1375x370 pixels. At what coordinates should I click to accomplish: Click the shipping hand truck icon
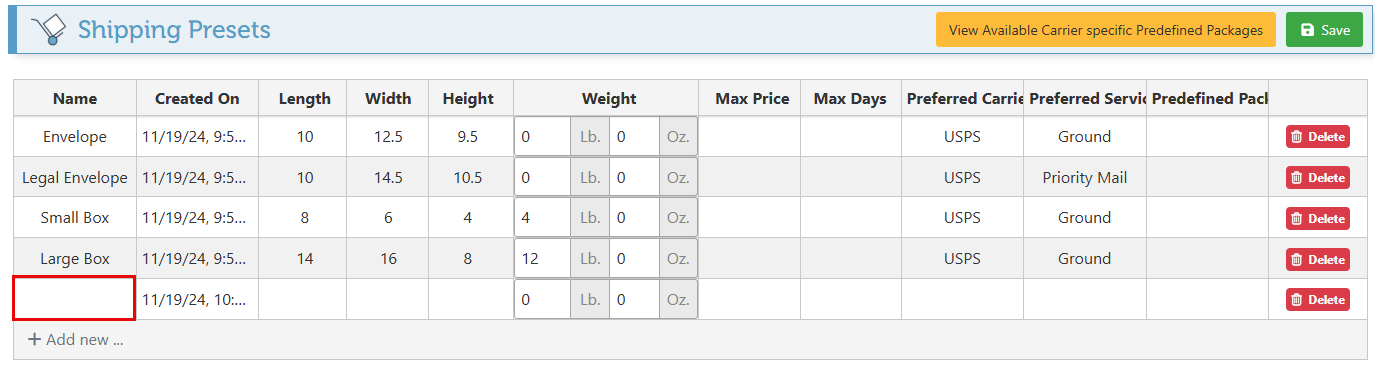click(x=46, y=31)
